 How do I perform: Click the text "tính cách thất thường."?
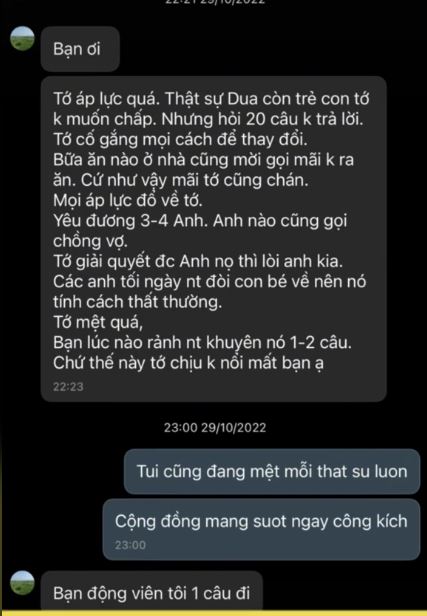(x=137, y=302)
